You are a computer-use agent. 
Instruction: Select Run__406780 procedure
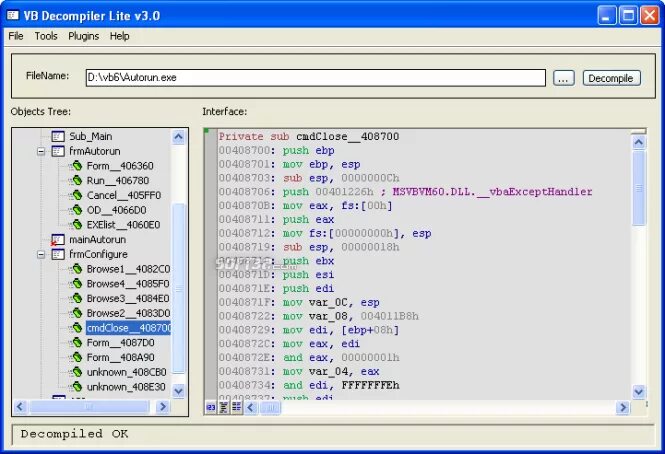click(x=118, y=180)
